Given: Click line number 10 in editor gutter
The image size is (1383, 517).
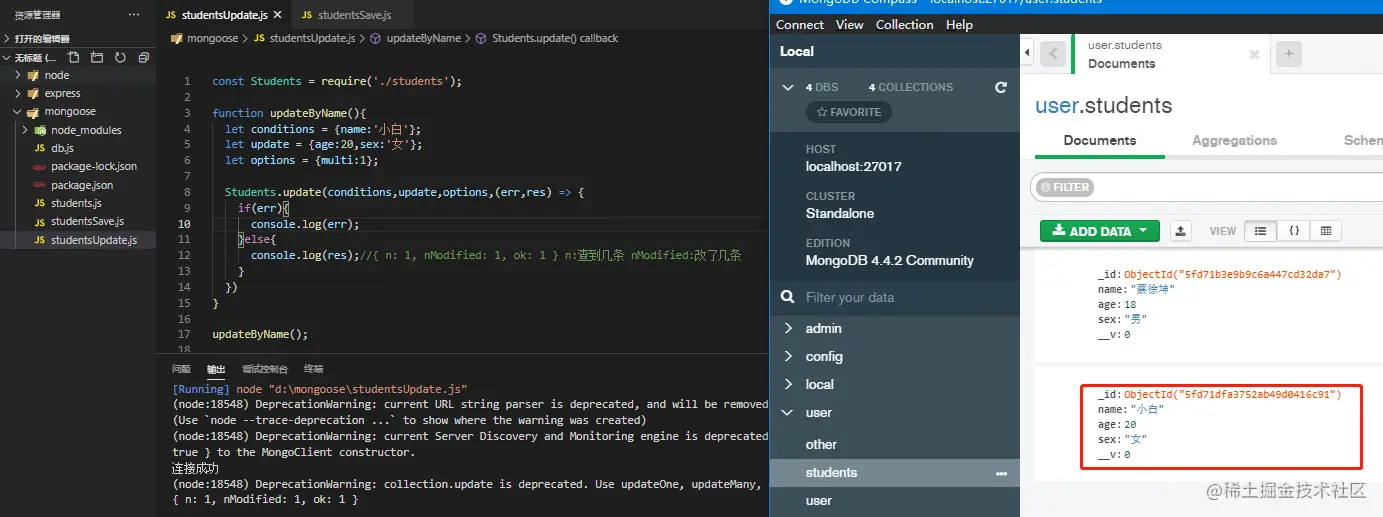Looking at the screenshot, I should (184, 224).
